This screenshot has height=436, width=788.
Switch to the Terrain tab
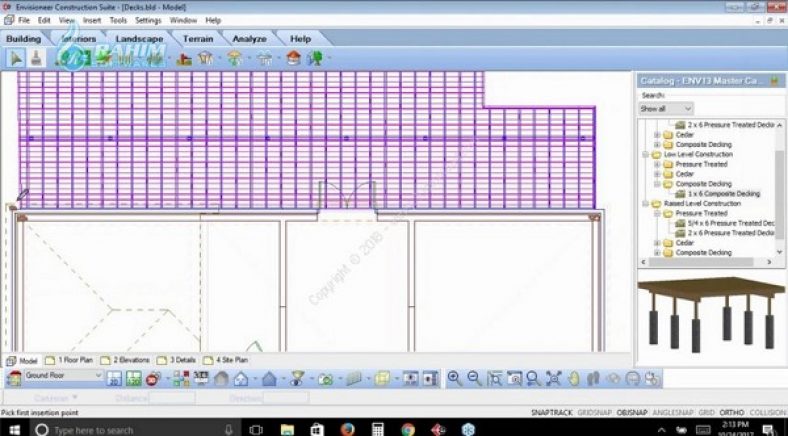pos(198,39)
